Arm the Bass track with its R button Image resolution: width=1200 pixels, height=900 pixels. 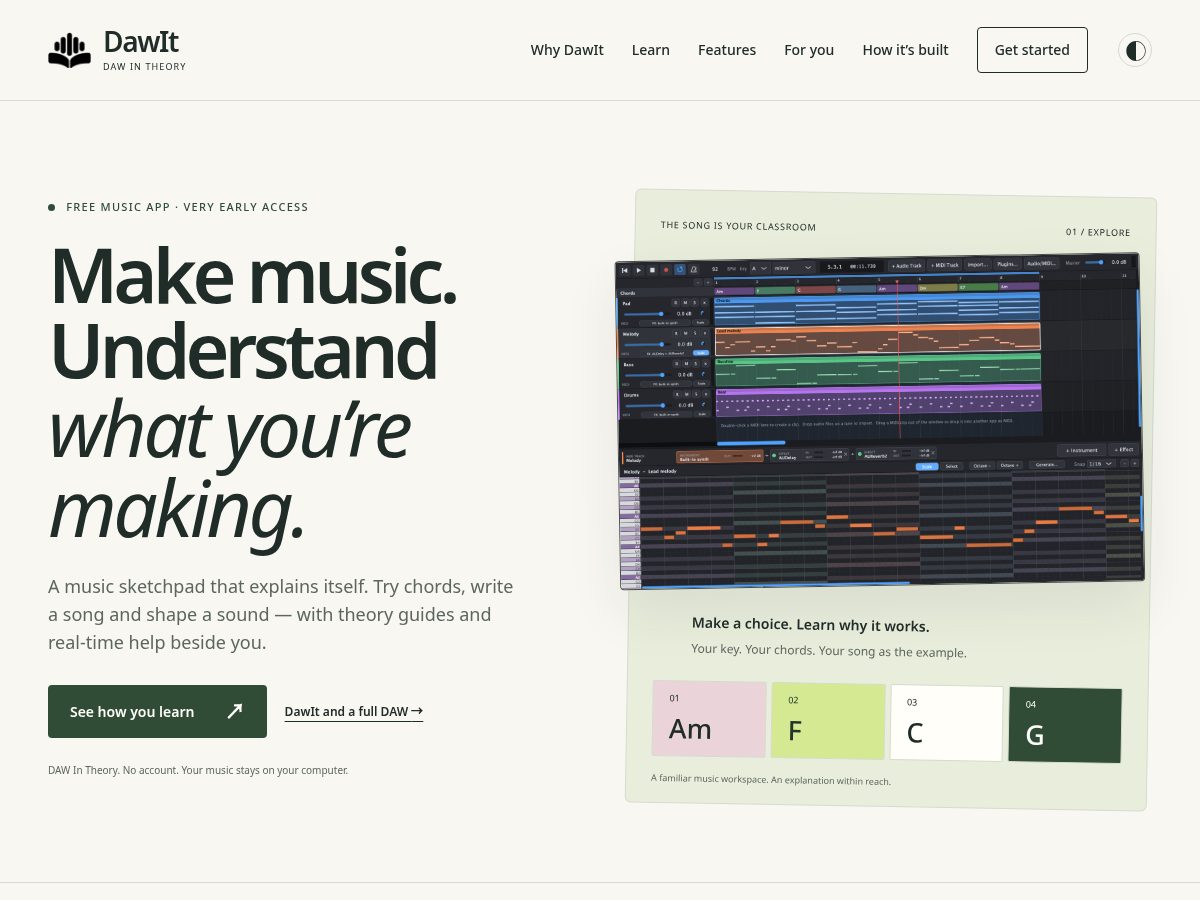tap(677, 364)
